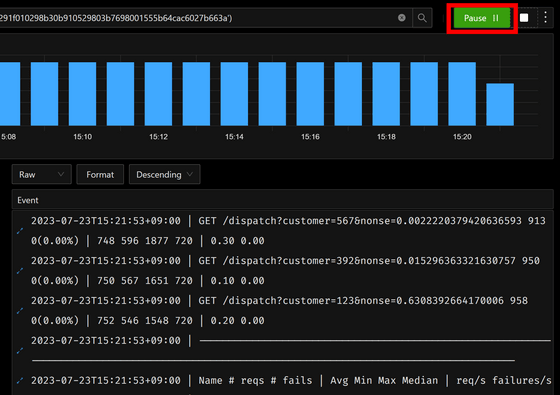Viewport: 560px width, 395px height.
Task: Expand the customer=567 log event row
Action: pyautogui.click(x=20, y=231)
